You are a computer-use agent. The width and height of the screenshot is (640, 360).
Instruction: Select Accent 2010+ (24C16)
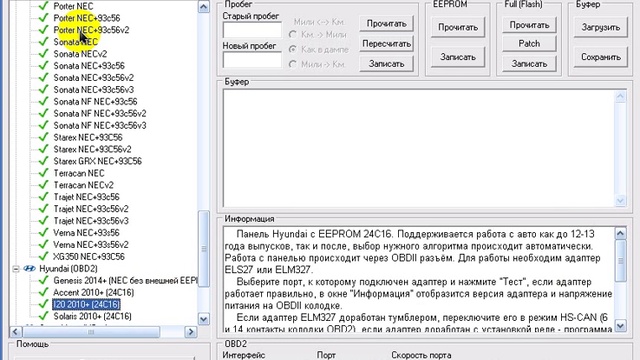point(93,292)
